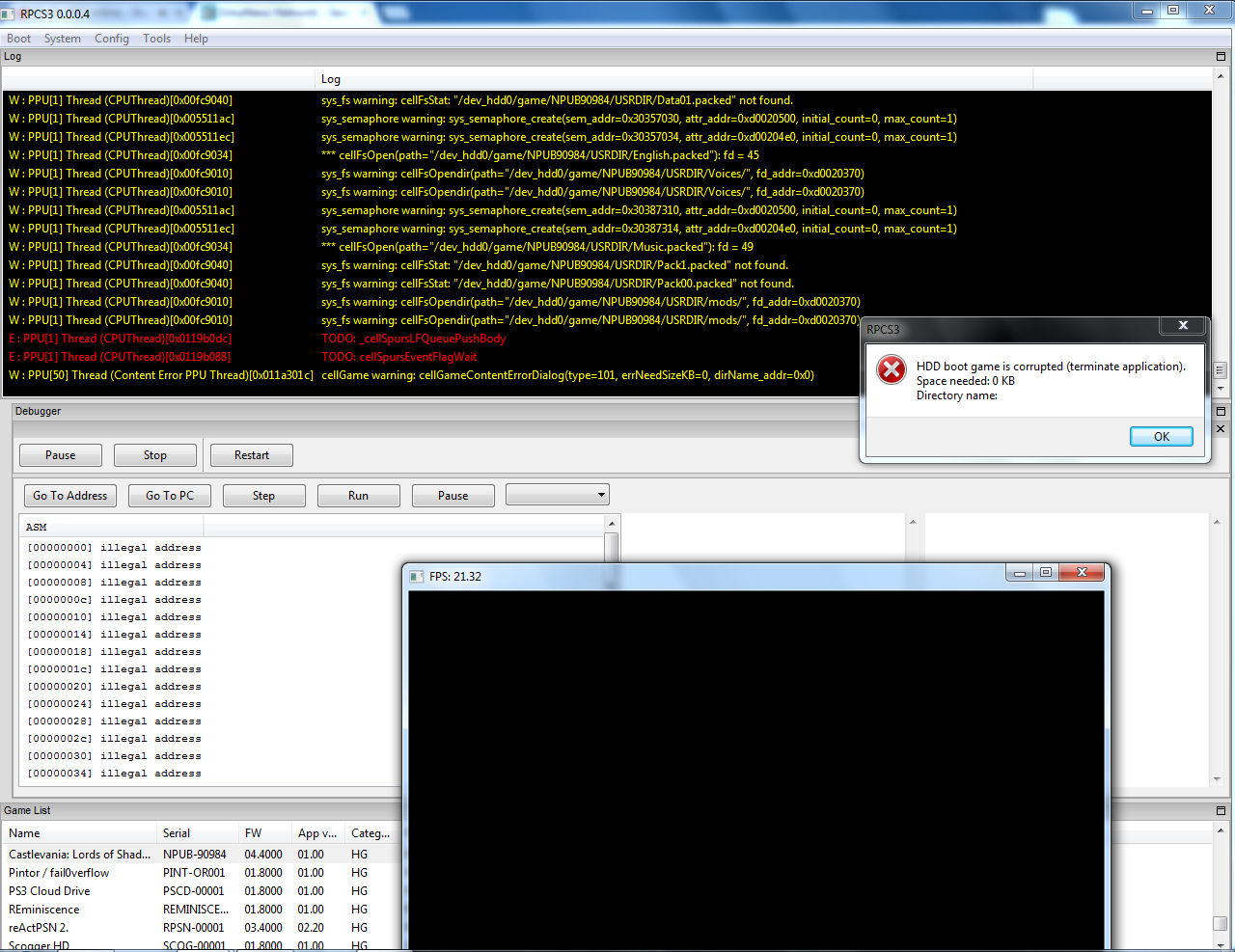Viewport: 1235px width, 952px height.
Task: Open the Boot menu
Action: point(18,39)
